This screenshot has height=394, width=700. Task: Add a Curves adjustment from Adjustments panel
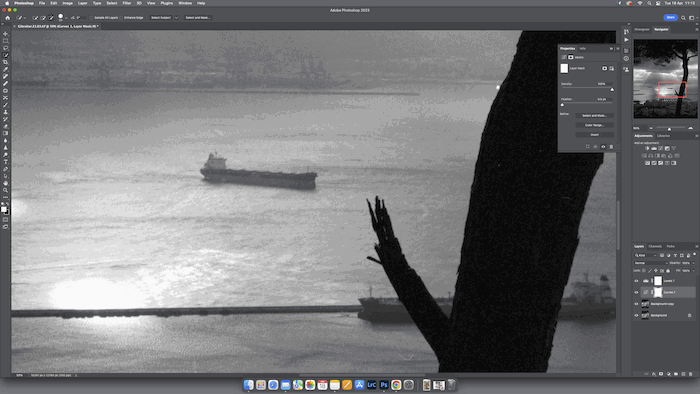[x=661, y=149]
